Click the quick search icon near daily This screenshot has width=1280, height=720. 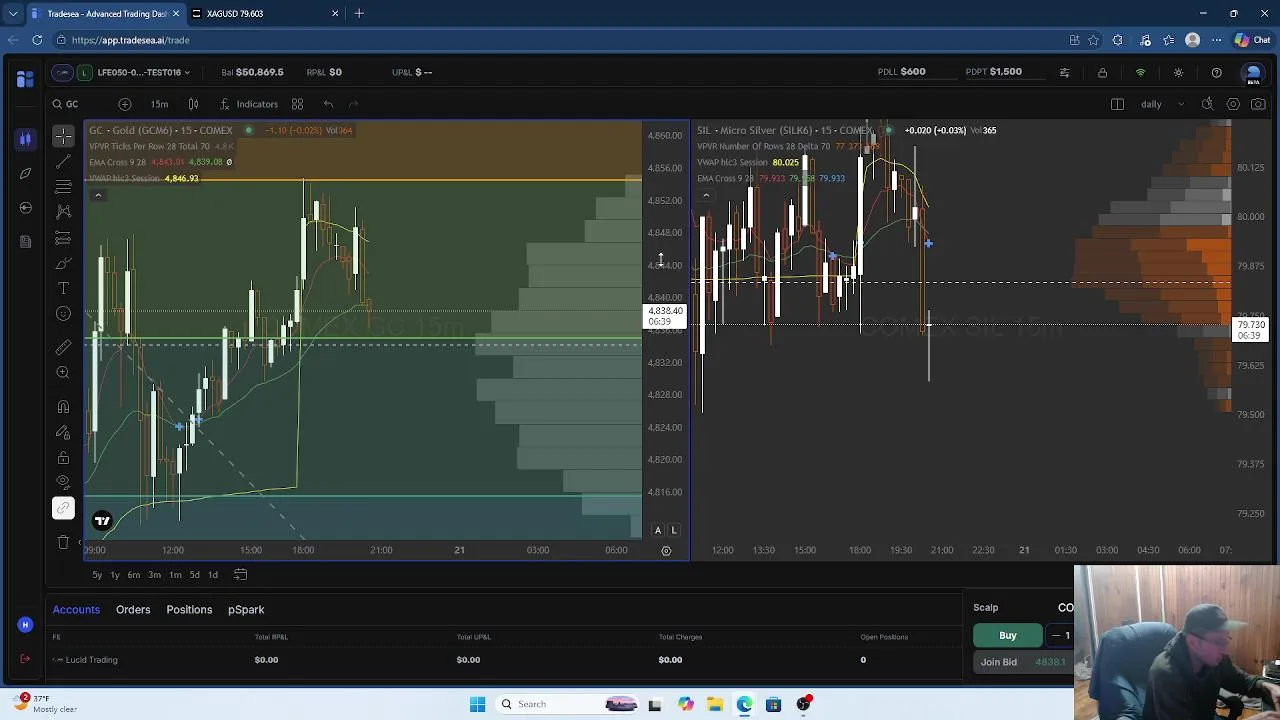click(x=1207, y=104)
